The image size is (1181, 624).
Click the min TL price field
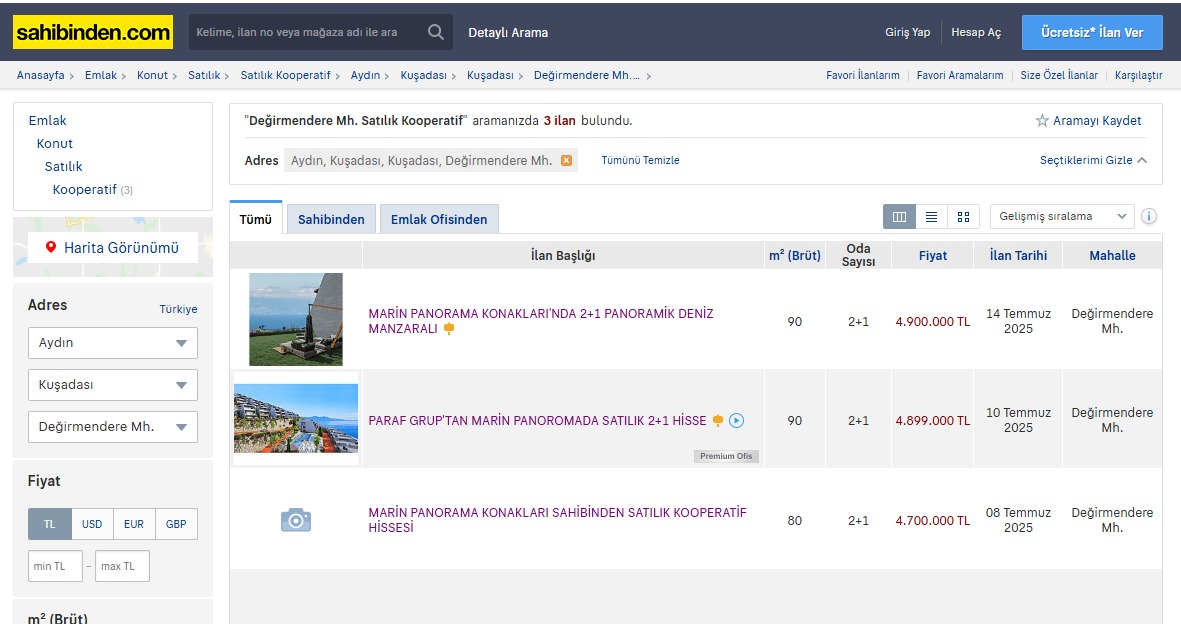pyautogui.click(x=55, y=566)
